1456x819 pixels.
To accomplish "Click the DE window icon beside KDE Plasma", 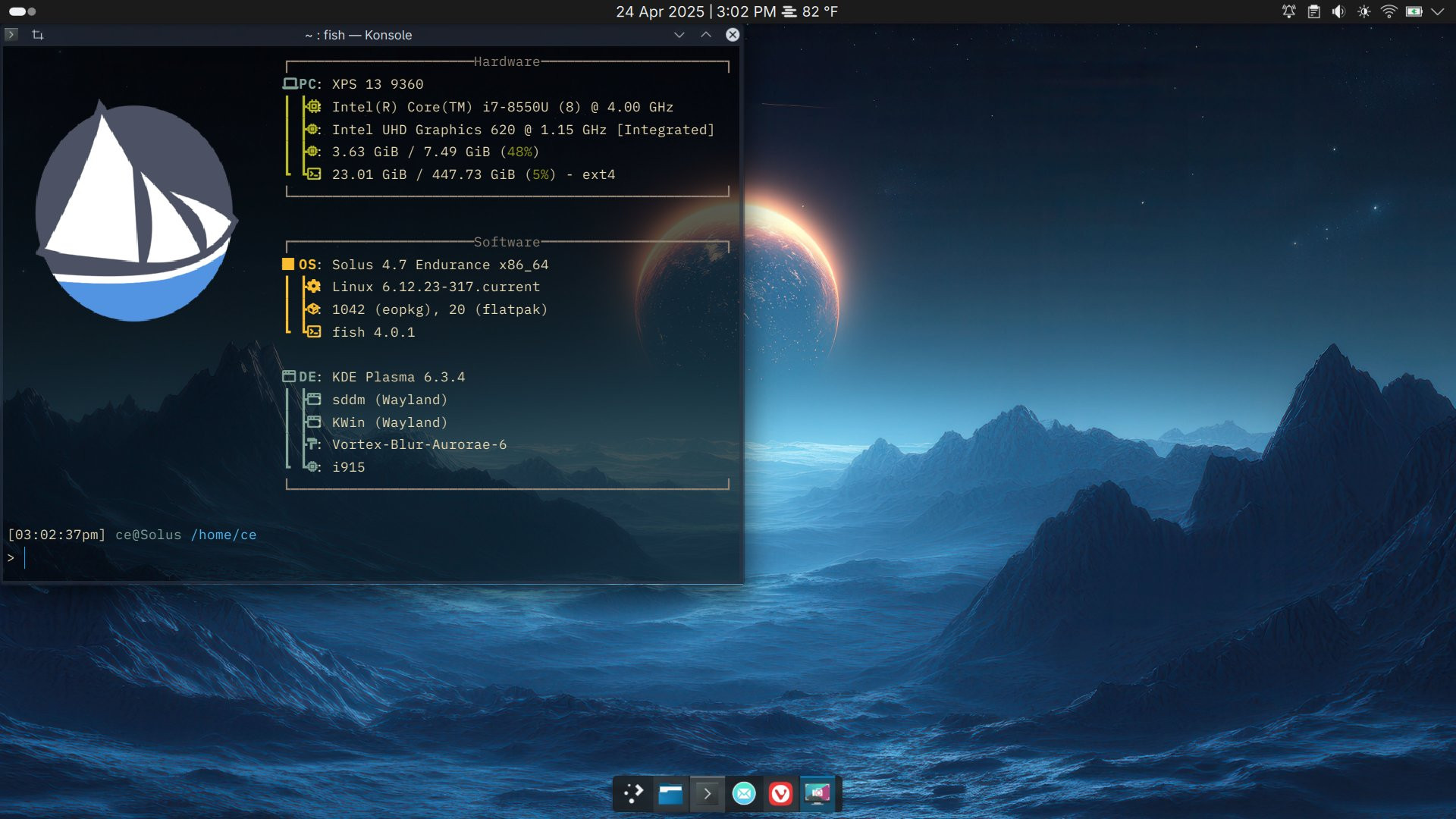I will 289,376.
